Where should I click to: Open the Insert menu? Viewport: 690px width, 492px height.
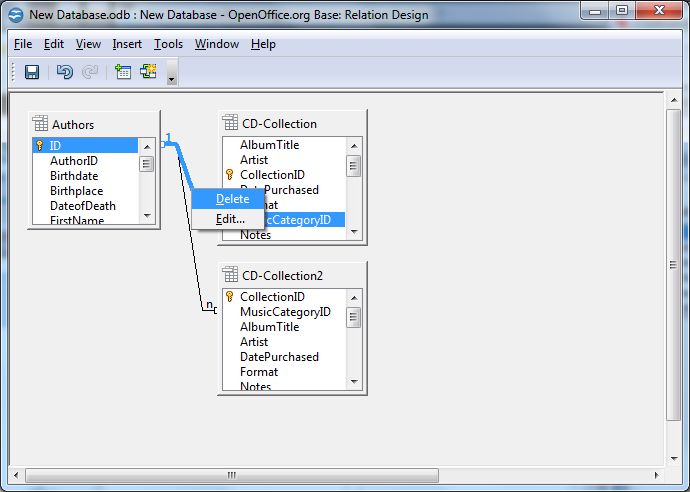coord(127,44)
